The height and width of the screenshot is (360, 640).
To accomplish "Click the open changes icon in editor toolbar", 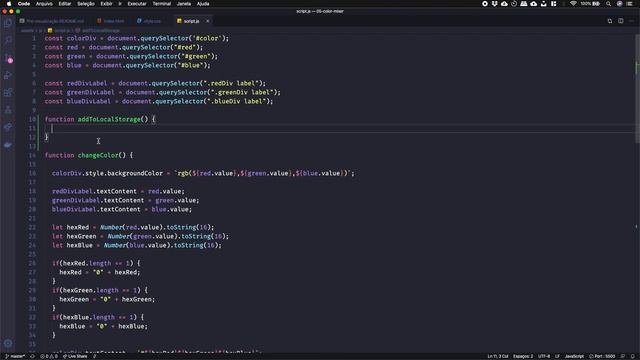I will (x=610, y=21).
